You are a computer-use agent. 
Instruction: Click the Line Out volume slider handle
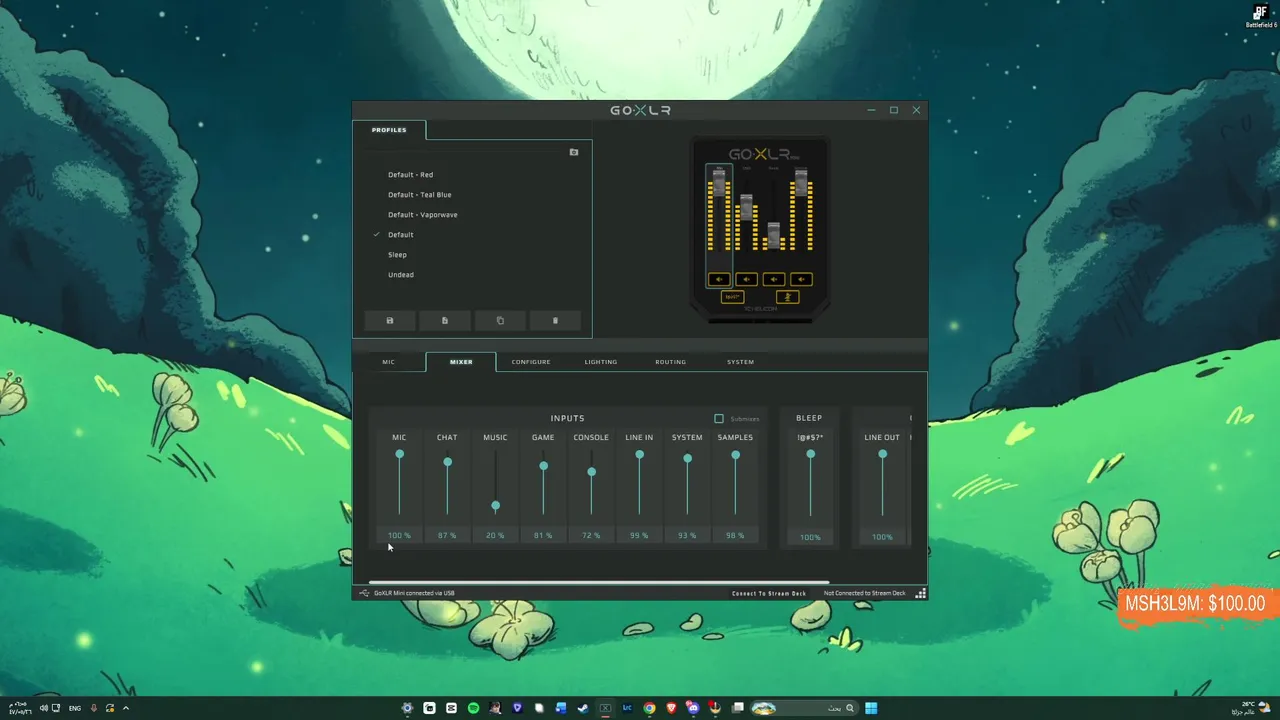882,455
